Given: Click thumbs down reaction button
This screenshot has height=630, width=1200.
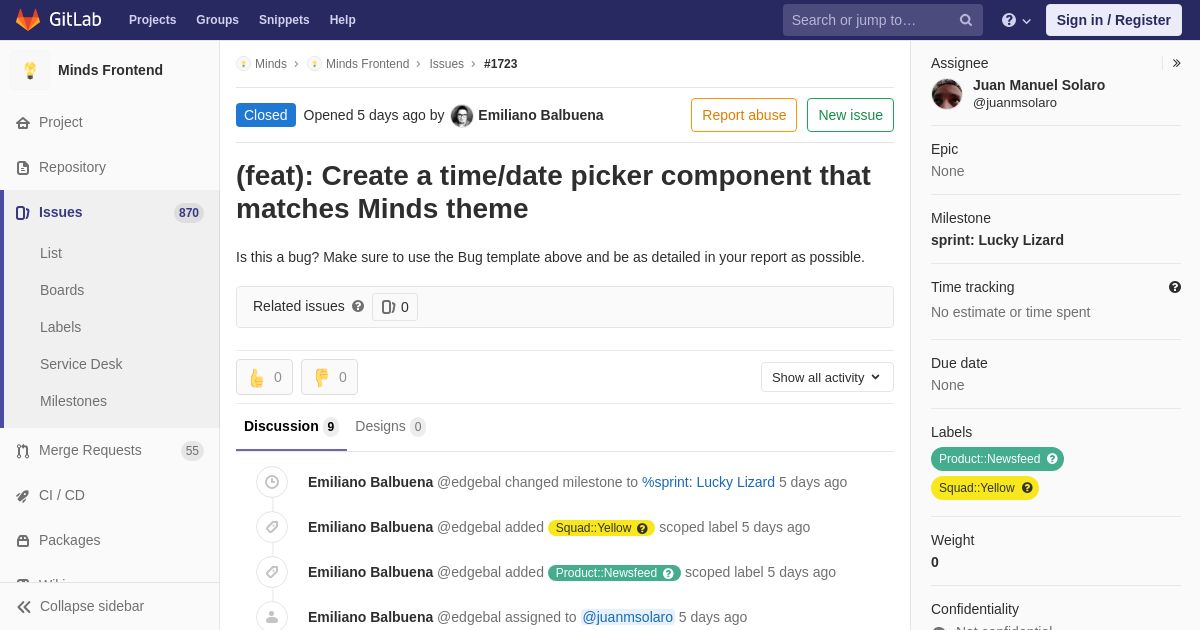Looking at the screenshot, I should (329, 377).
